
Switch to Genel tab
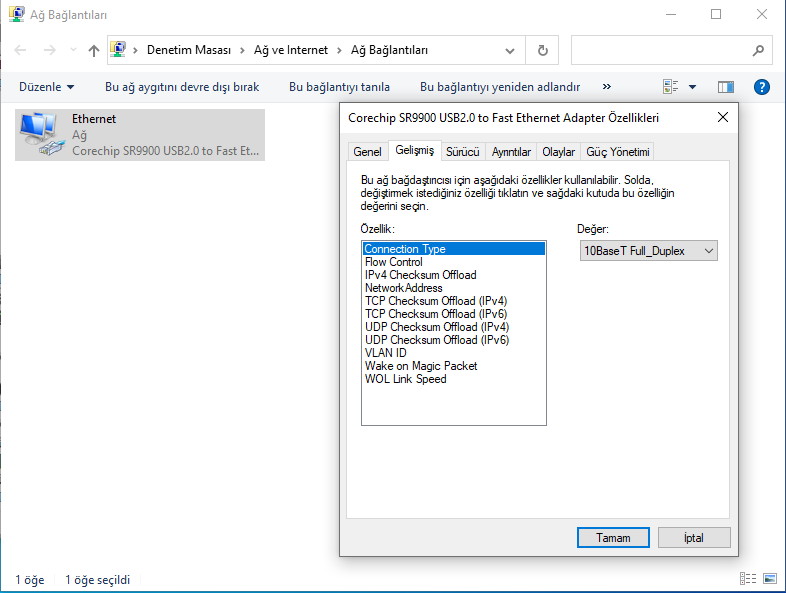click(367, 152)
